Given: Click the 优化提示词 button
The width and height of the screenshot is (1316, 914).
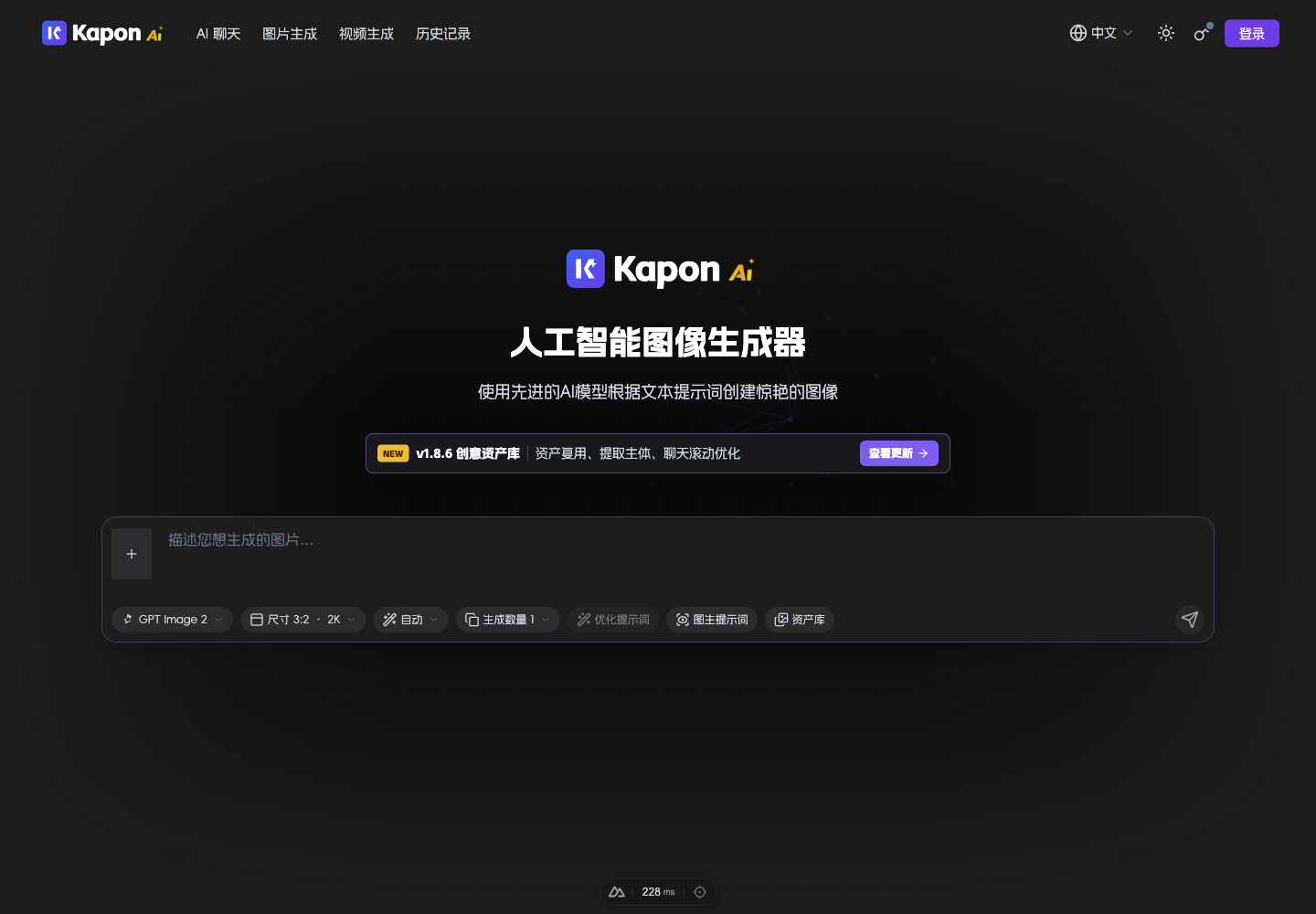Looking at the screenshot, I should [x=613, y=620].
